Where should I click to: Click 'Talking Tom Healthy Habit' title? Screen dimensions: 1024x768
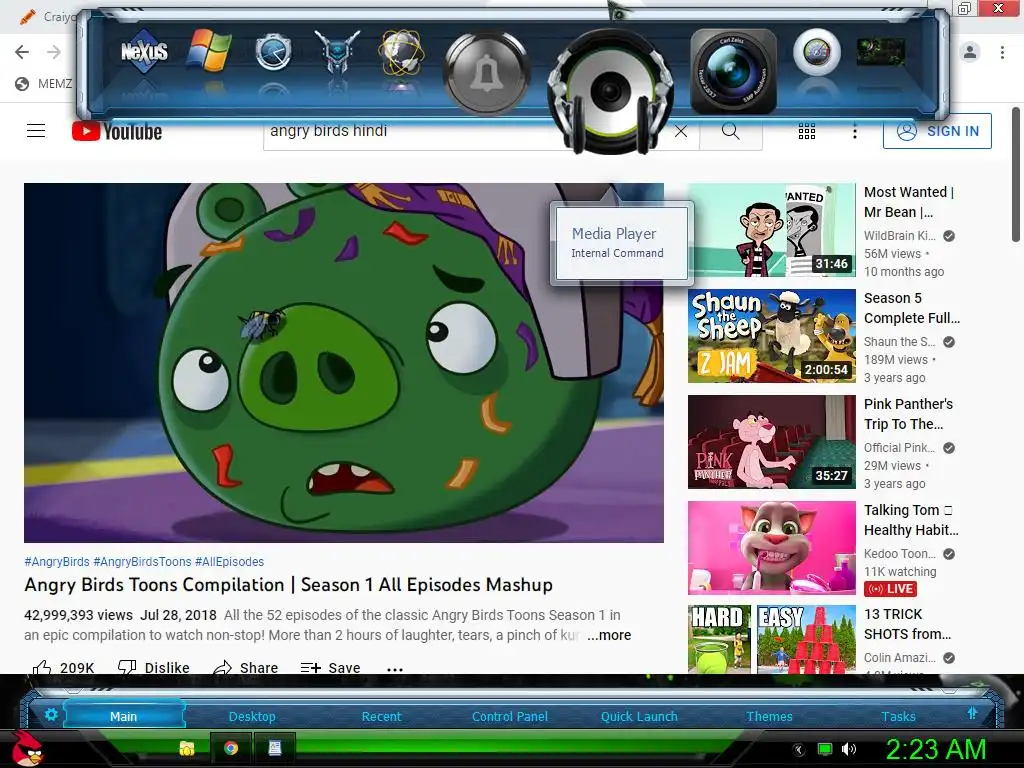click(x=911, y=520)
